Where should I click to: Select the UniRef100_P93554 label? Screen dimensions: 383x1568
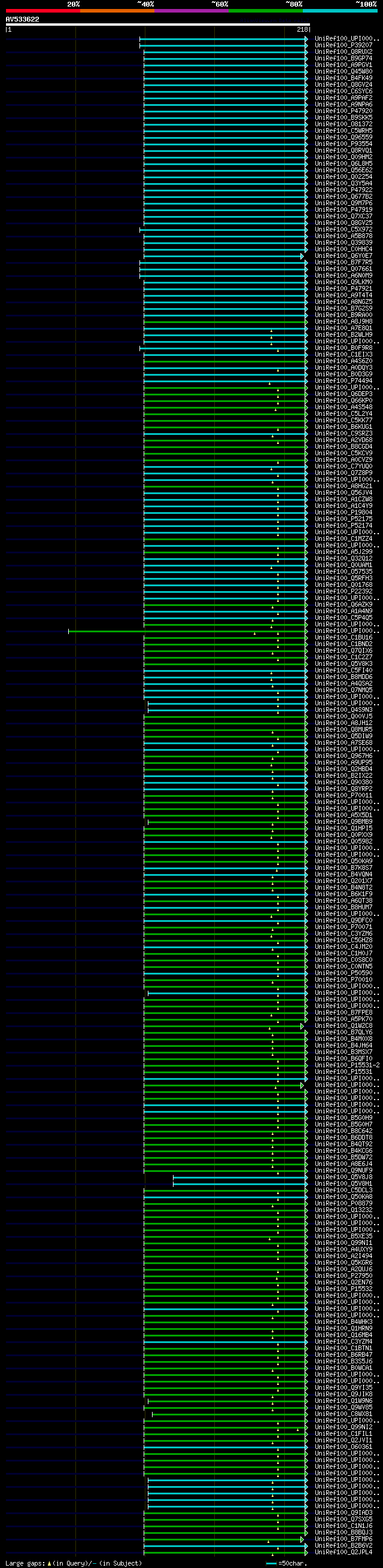344,144
